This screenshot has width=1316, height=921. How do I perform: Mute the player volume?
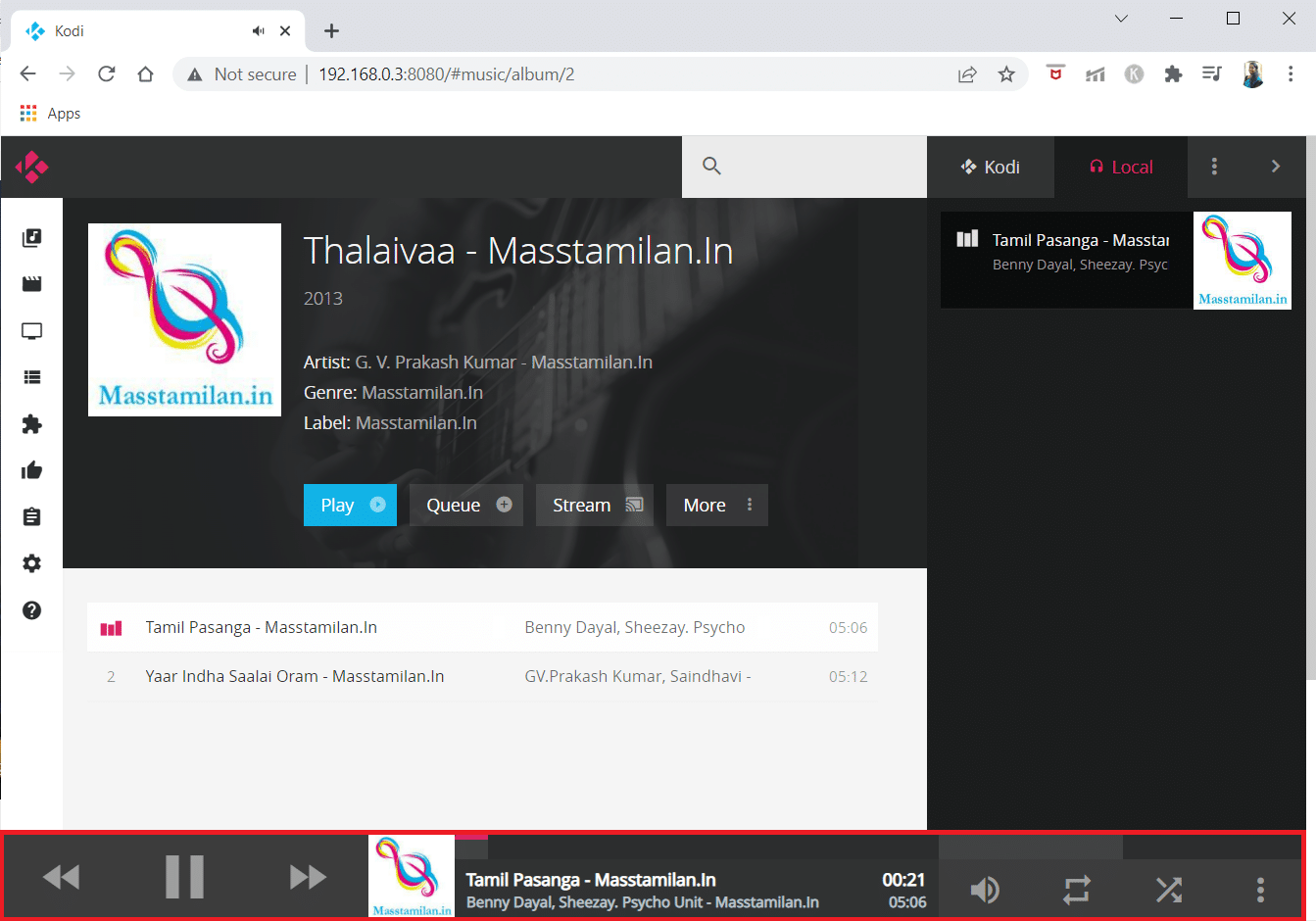pos(985,890)
